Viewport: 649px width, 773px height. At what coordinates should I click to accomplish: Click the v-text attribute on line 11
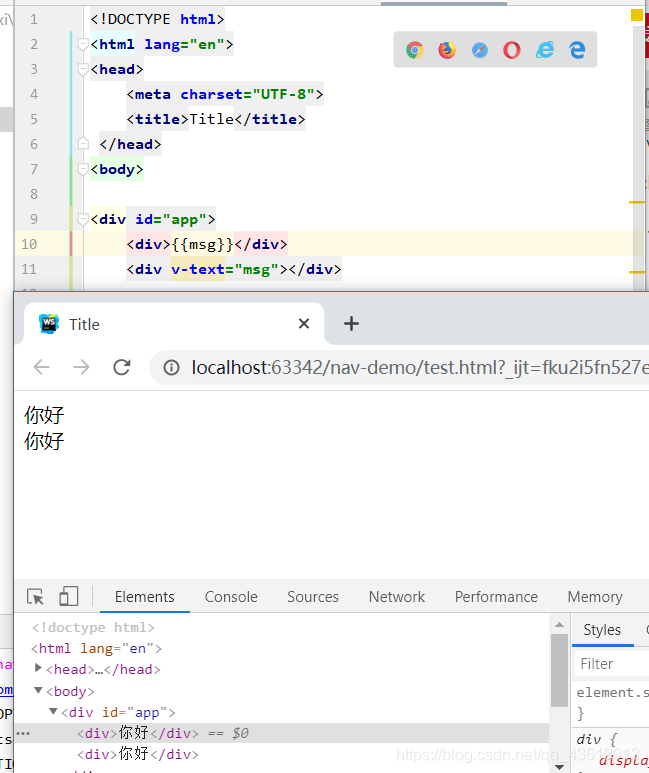(x=198, y=269)
